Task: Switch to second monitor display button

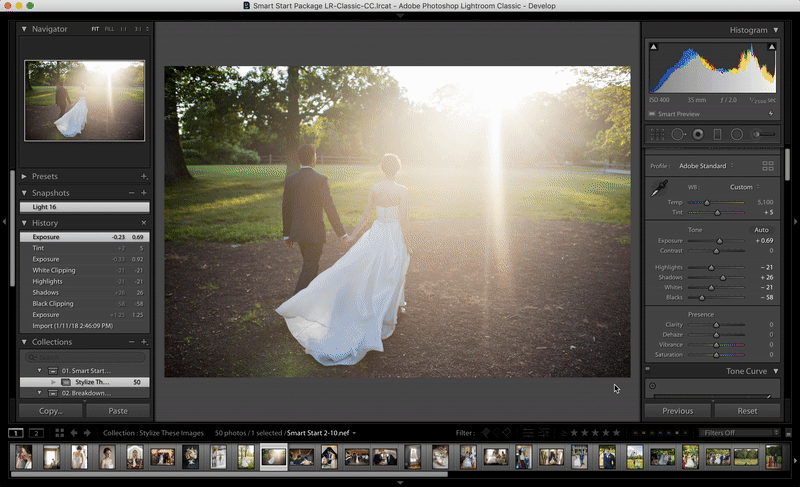Action: [x=36, y=433]
